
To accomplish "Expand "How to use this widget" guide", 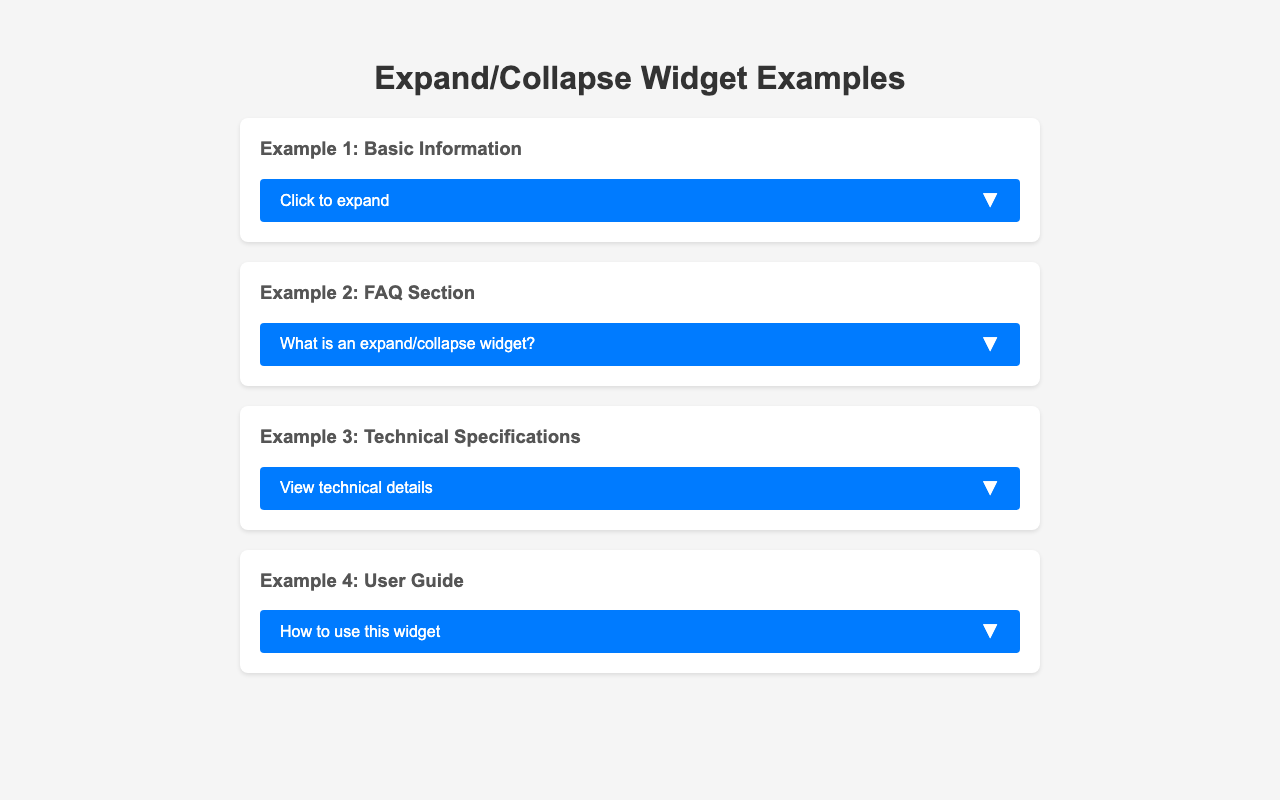I will click(640, 631).
